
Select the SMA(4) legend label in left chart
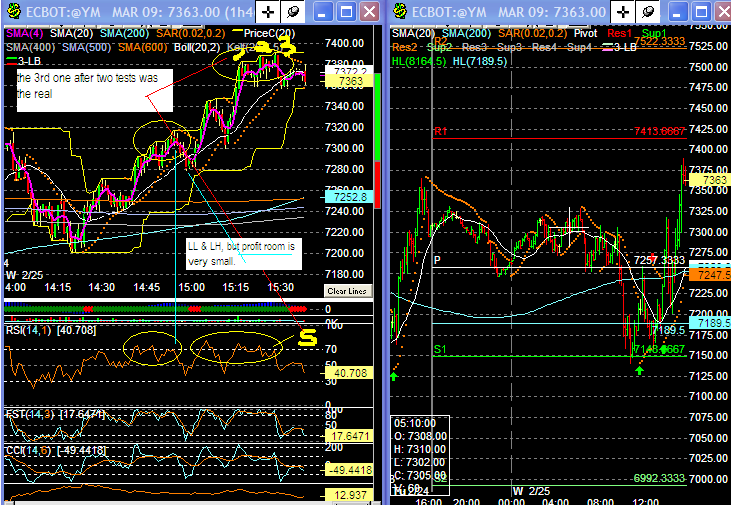[x=24, y=33]
